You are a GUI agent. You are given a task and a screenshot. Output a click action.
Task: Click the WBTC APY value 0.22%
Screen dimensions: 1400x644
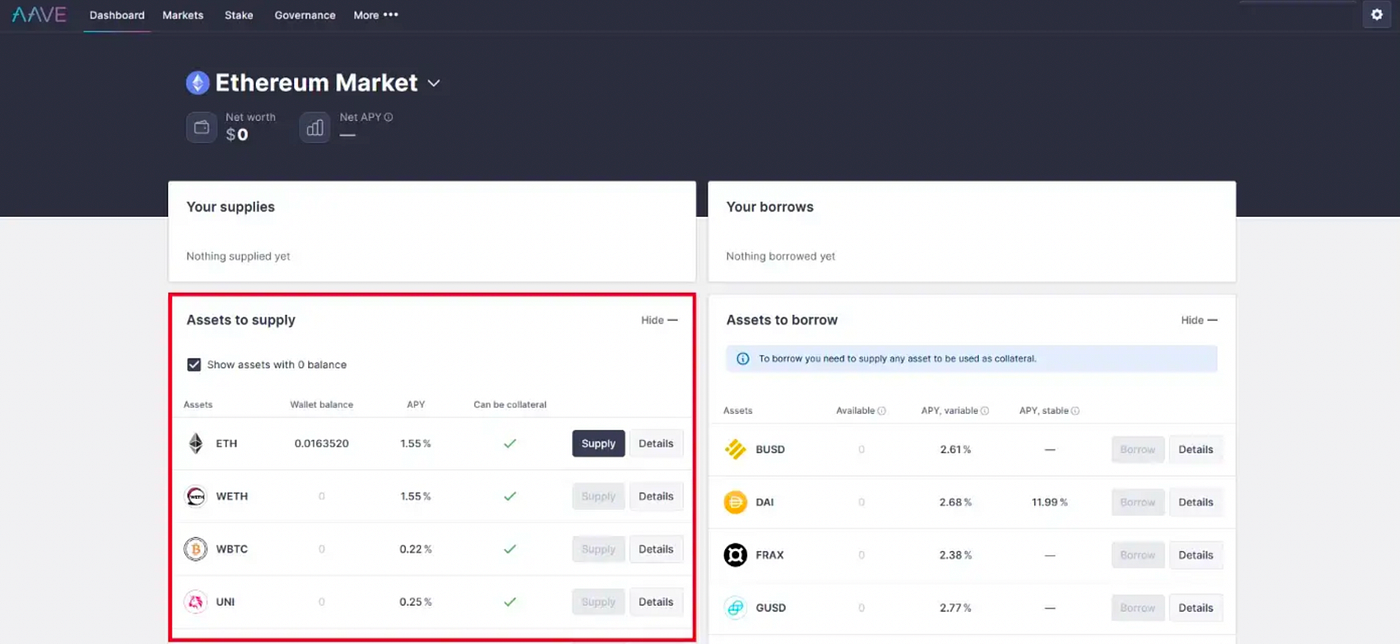point(416,549)
